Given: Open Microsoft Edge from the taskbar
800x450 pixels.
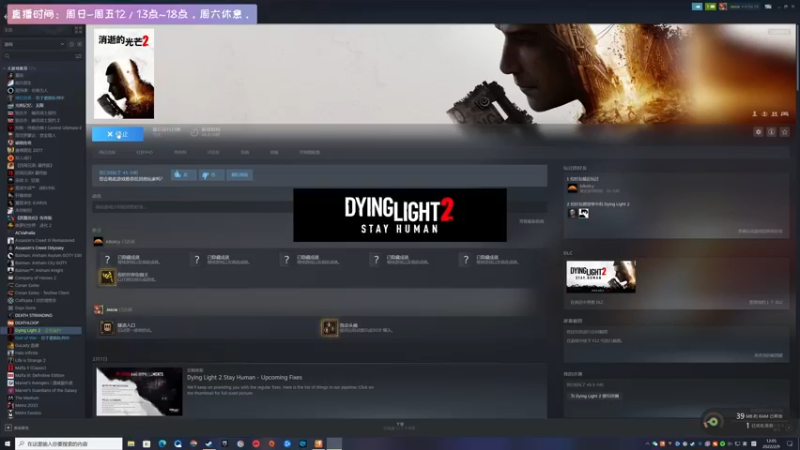Looking at the screenshot, I should (162, 444).
